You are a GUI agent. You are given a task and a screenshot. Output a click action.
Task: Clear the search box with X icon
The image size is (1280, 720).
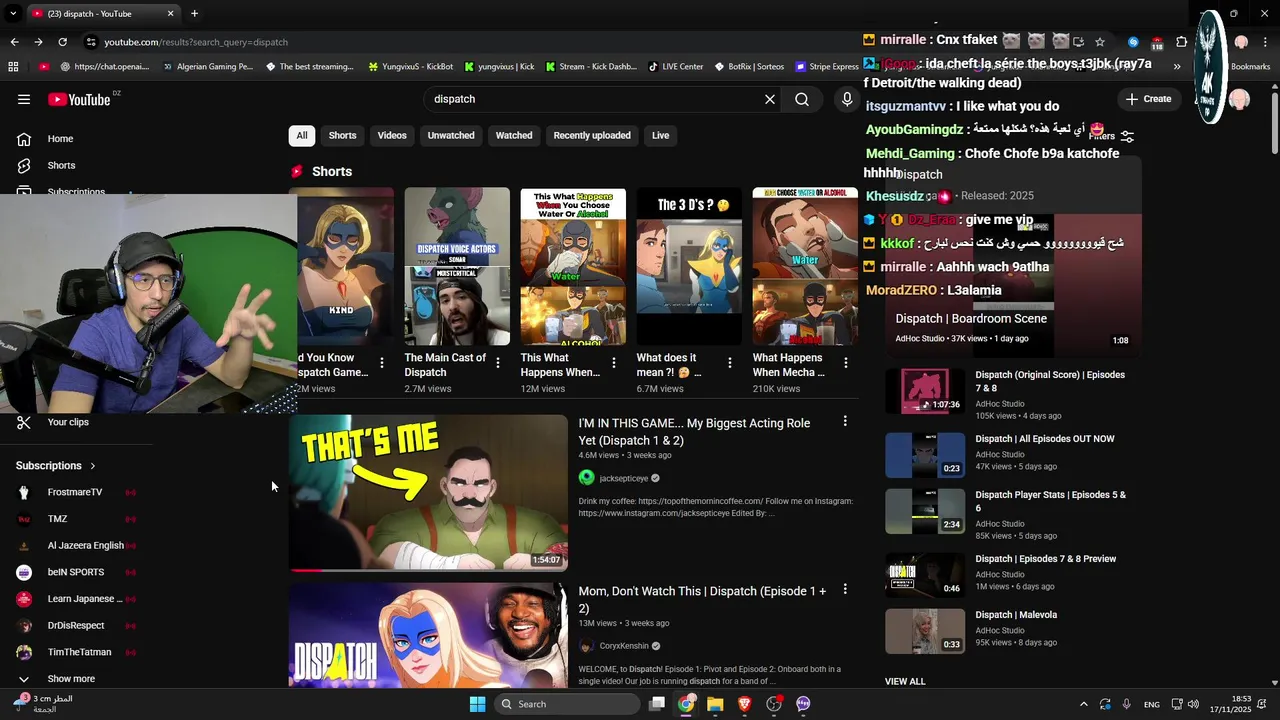tap(770, 99)
